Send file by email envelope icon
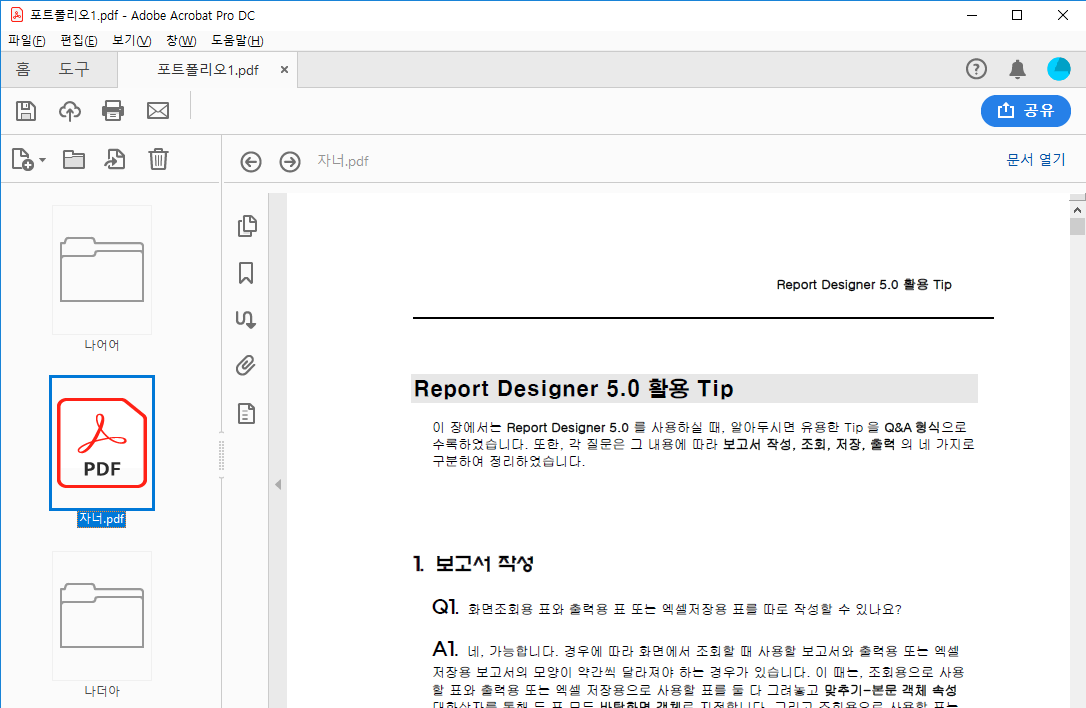This screenshot has height=708, width=1086. 158,111
